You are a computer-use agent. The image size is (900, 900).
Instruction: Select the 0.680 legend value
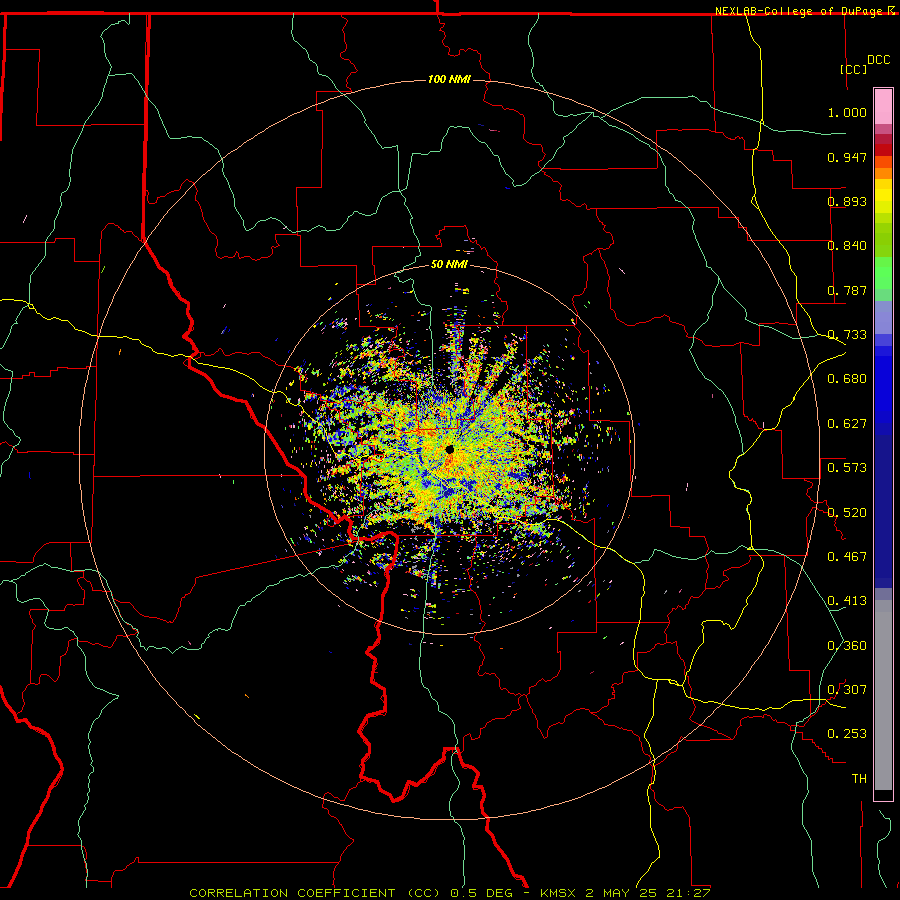(x=847, y=379)
